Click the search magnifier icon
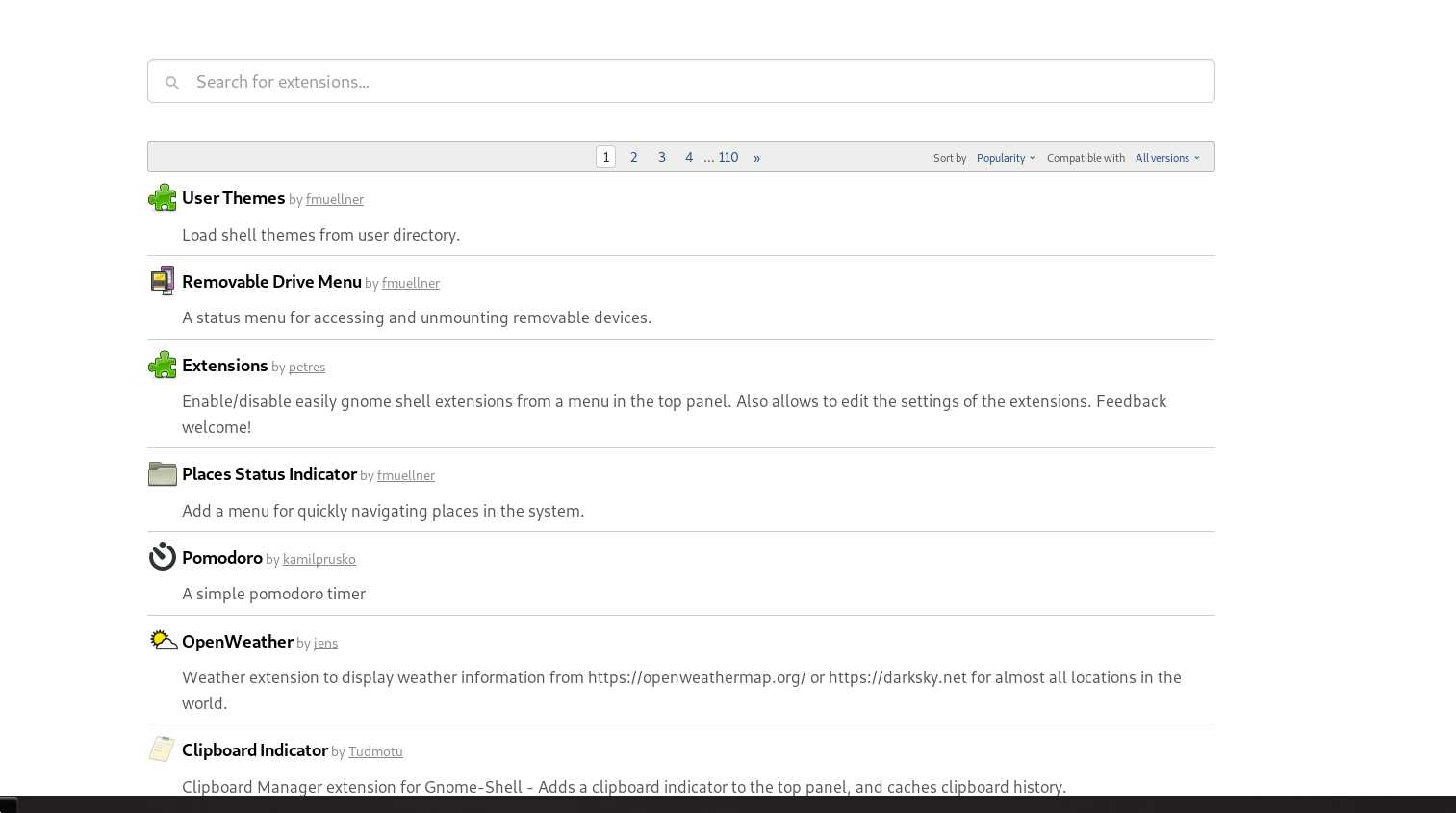The image size is (1456, 813). point(172,83)
